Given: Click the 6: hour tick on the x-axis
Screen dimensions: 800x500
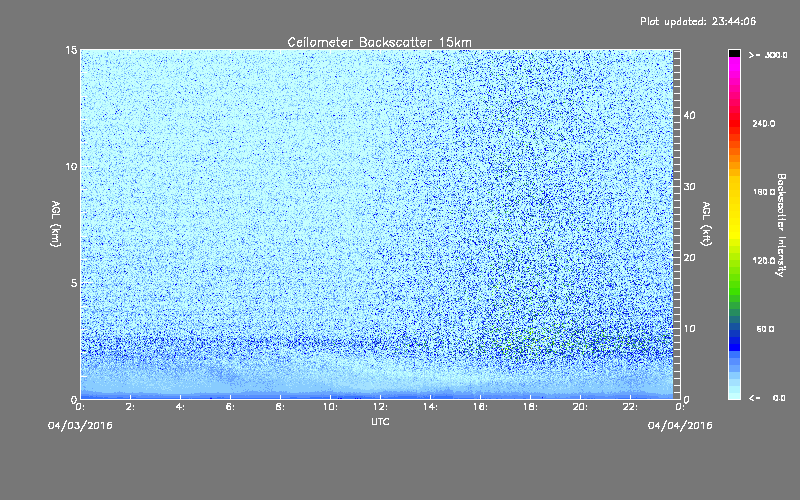Looking at the screenshot, I should (x=231, y=407).
